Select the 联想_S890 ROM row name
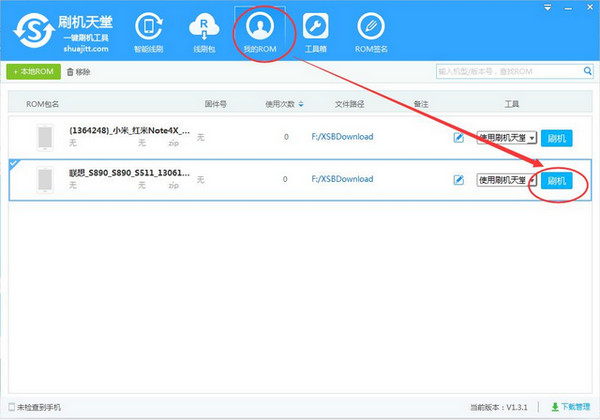Viewport: 600px width, 420px height. click(x=129, y=173)
